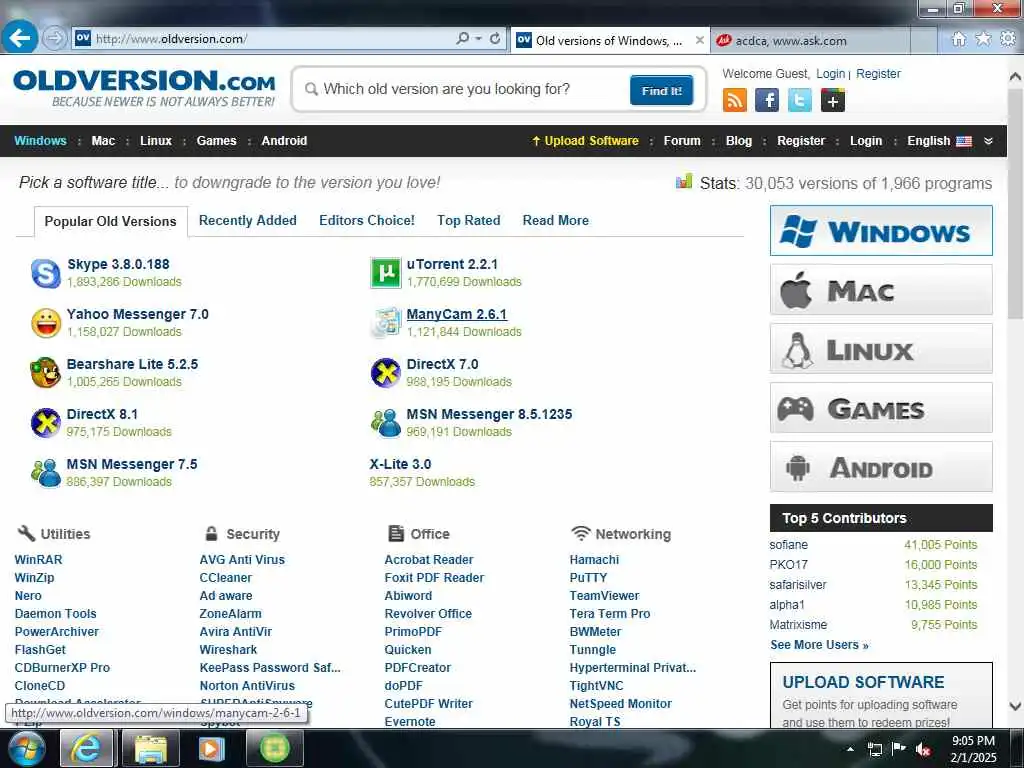Open media player icon in taskbar

[x=212, y=748]
